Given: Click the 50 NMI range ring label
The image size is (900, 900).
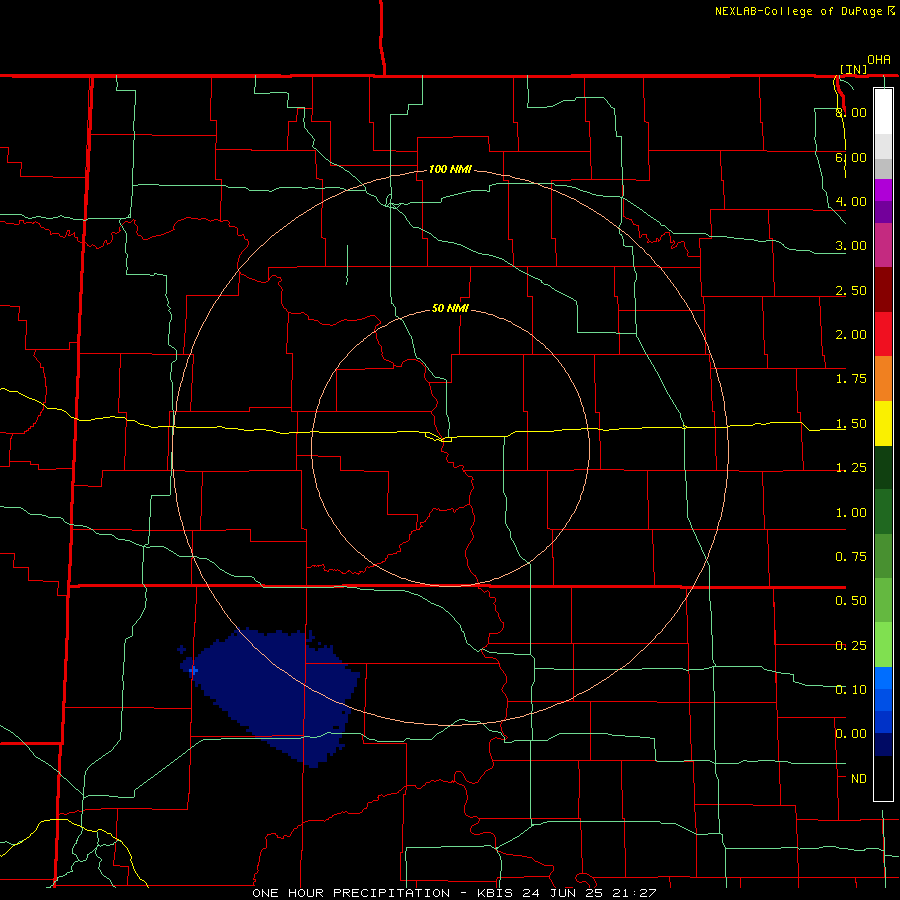Looking at the screenshot, I should [x=450, y=309].
